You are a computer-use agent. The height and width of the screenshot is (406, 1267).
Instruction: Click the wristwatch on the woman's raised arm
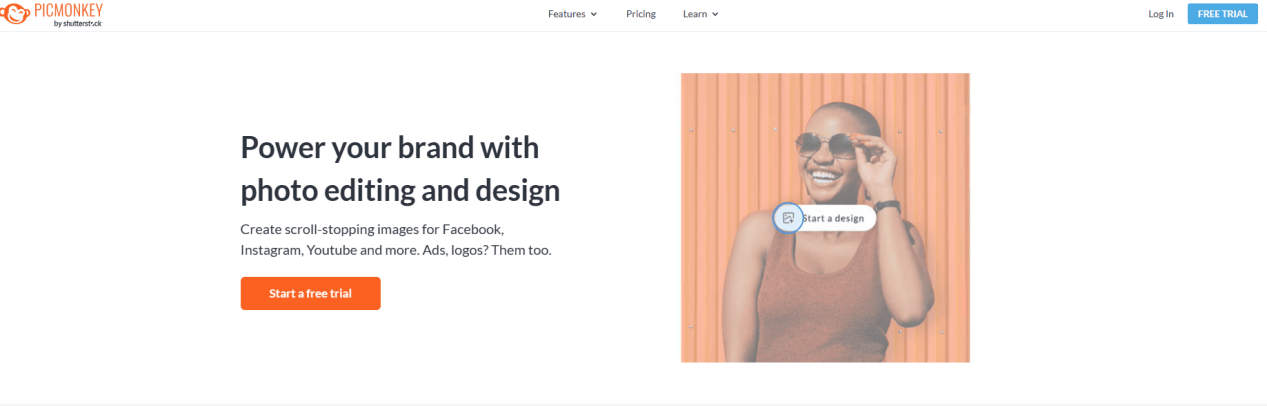(888, 207)
